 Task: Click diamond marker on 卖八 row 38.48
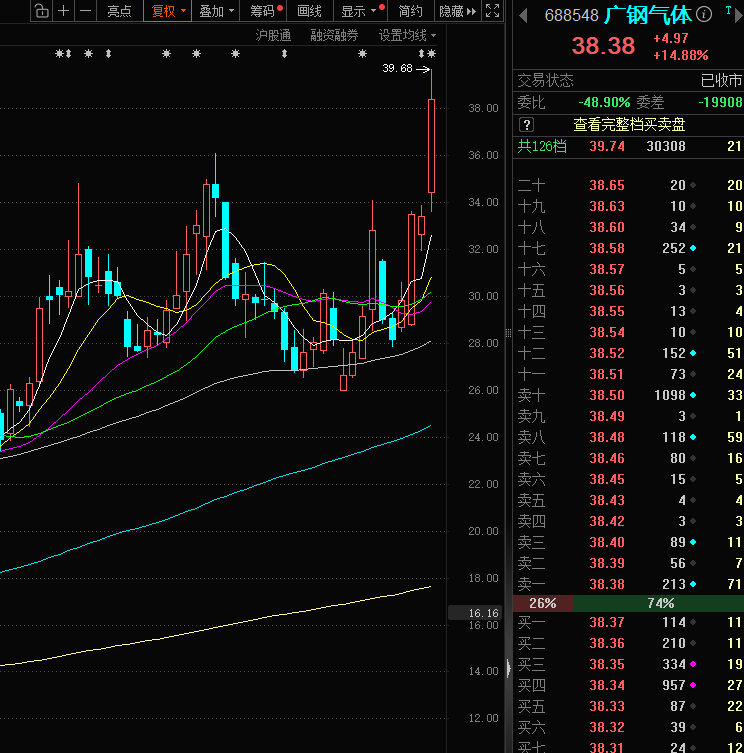[693, 437]
